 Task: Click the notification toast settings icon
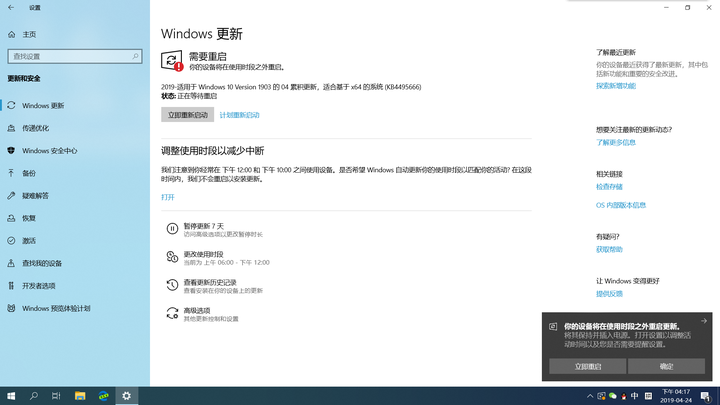click(553, 326)
